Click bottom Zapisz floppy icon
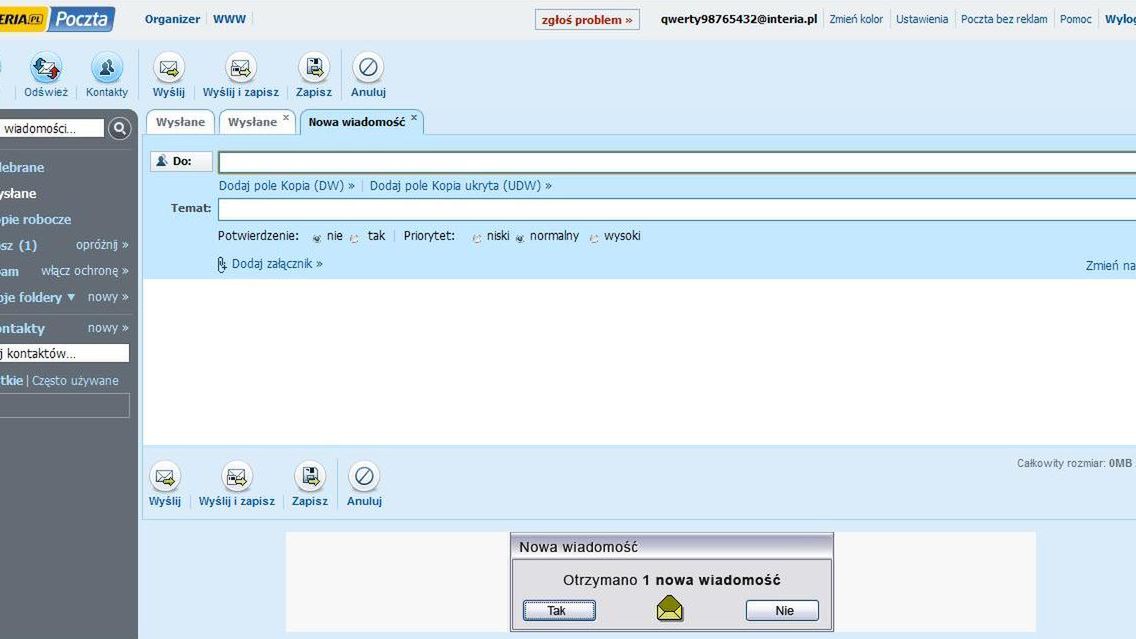The image size is (1136, 639). [x=310, y=477]
